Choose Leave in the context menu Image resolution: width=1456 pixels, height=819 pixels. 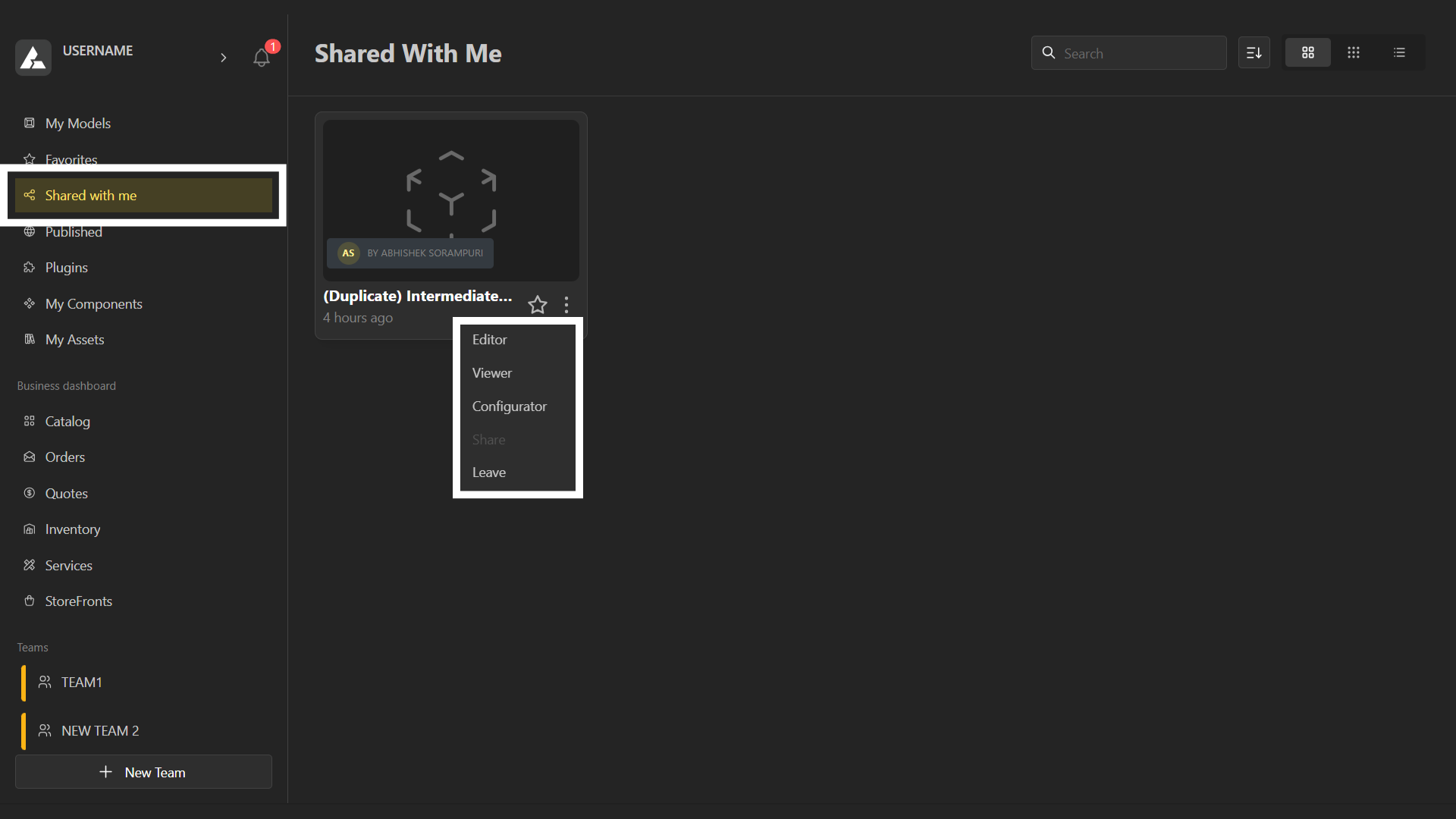click(x=489, y=472)
